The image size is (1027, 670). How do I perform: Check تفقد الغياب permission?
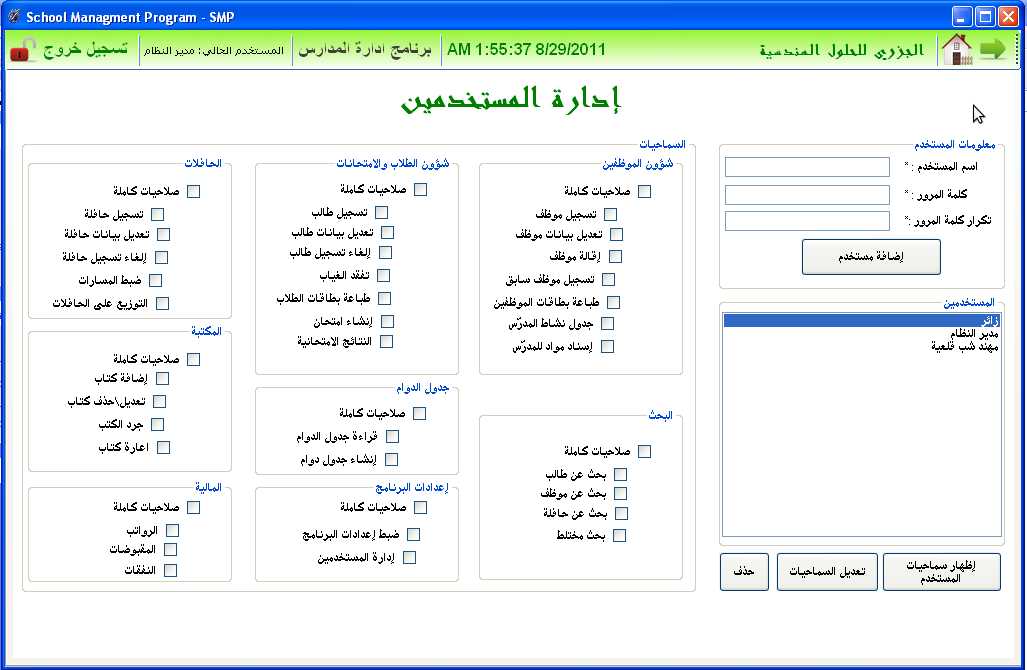[x=384, y=275]
